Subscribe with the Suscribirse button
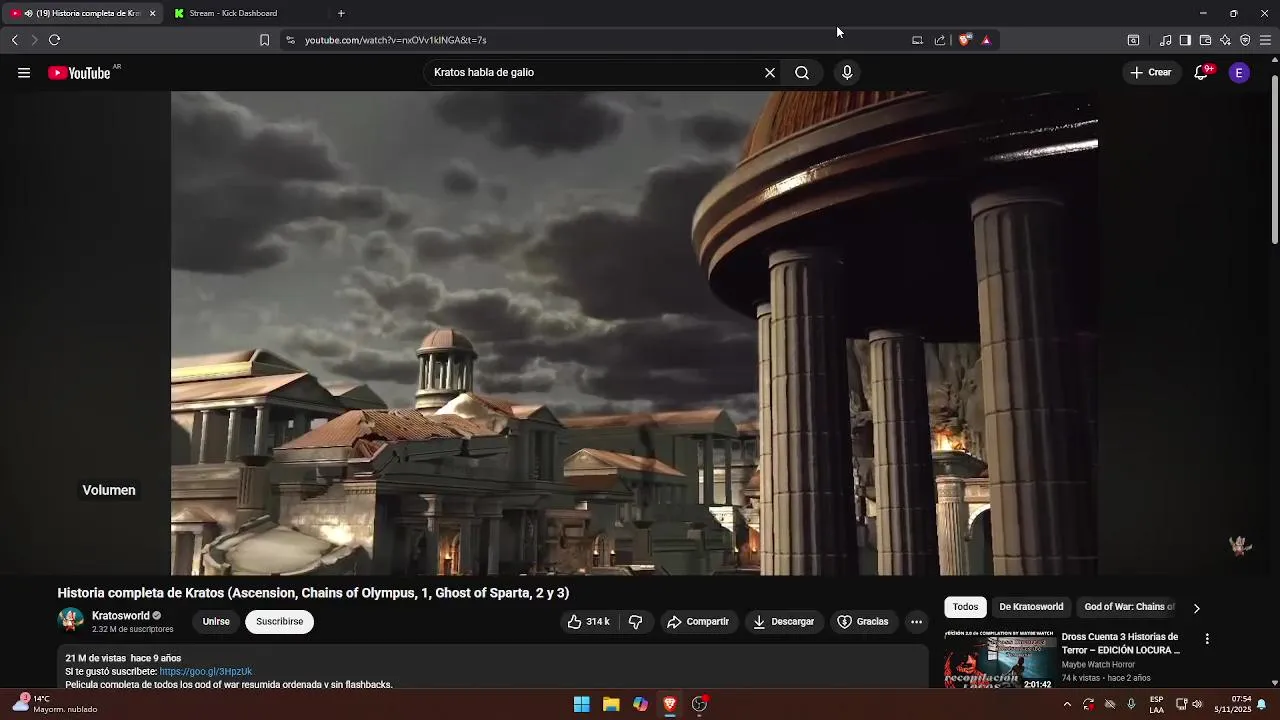The height and width of the screenshot is (720, 1280). point(279,622)
